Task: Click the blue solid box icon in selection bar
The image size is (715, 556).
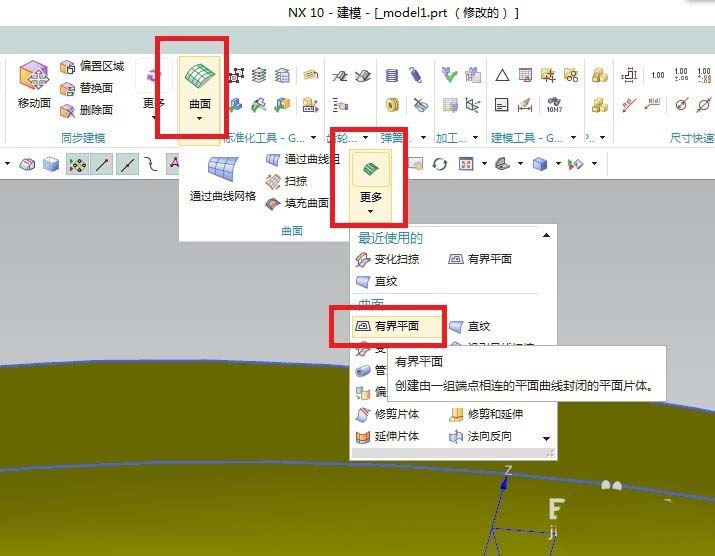Action: (51, 164)
